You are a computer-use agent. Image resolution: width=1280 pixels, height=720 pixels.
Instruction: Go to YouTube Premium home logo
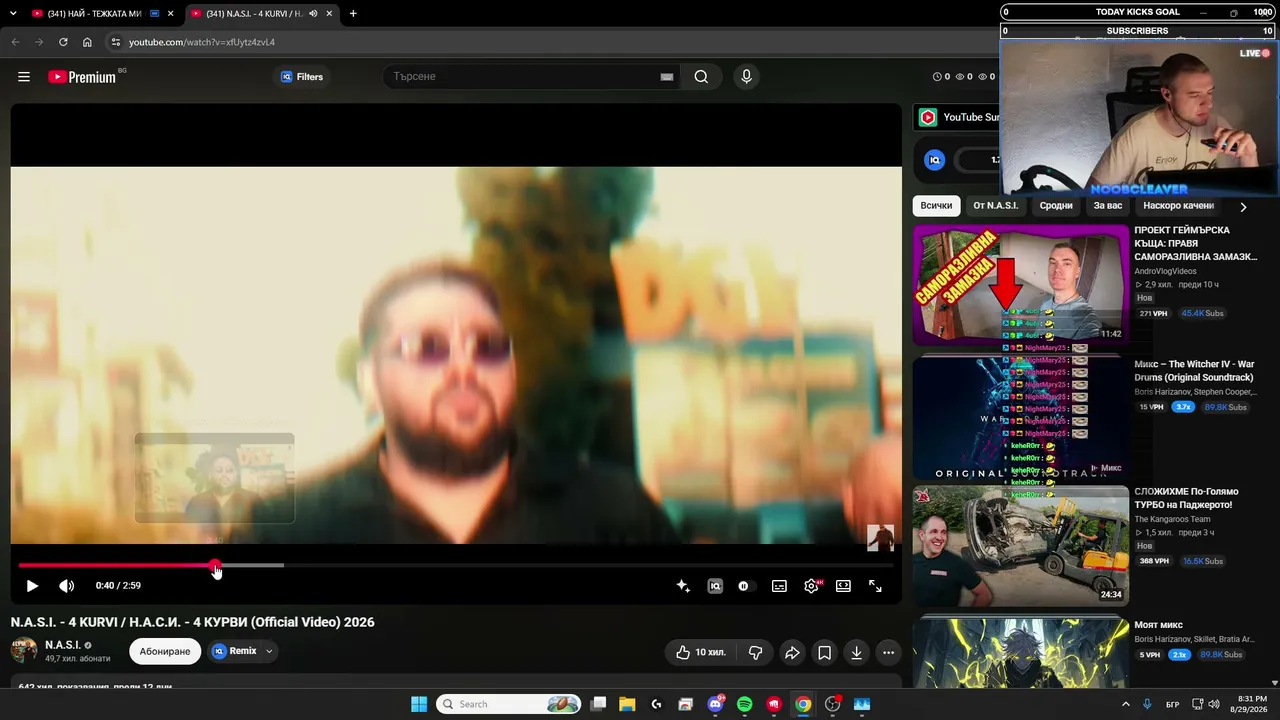pyautogui.click(x=82, y=77)
